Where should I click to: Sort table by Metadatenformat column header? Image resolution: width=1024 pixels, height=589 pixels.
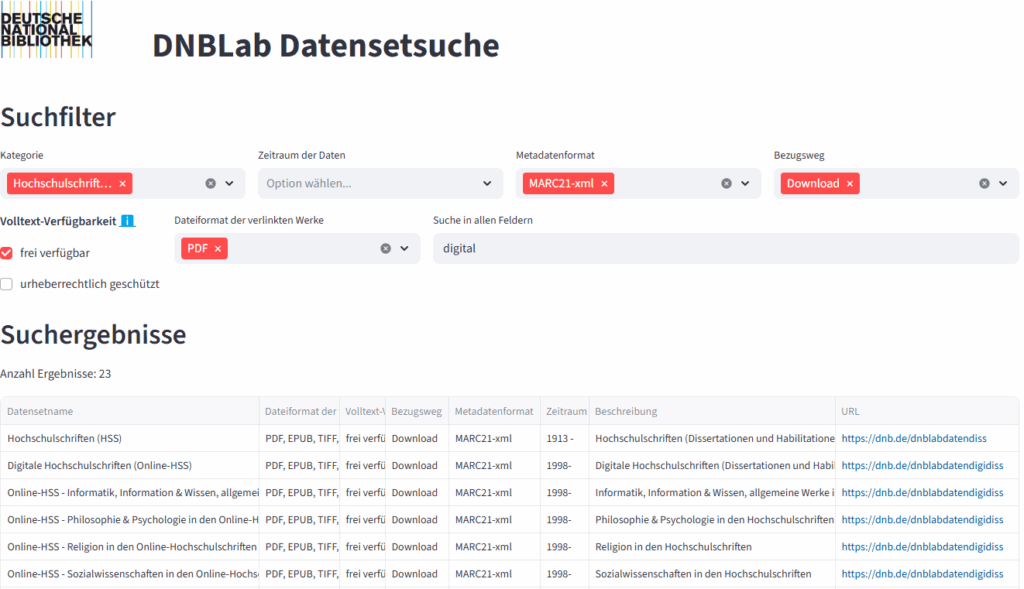(x=494, y=411)
